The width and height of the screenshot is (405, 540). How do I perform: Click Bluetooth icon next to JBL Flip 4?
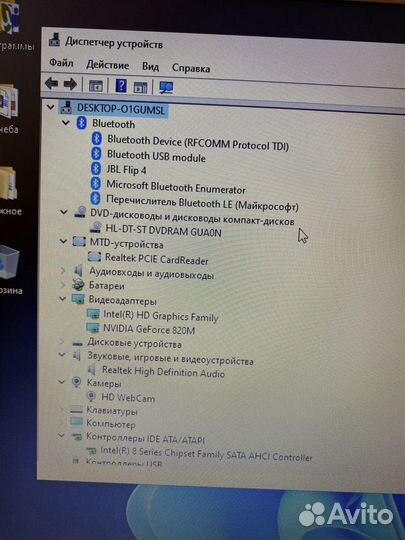click(96, 168)
